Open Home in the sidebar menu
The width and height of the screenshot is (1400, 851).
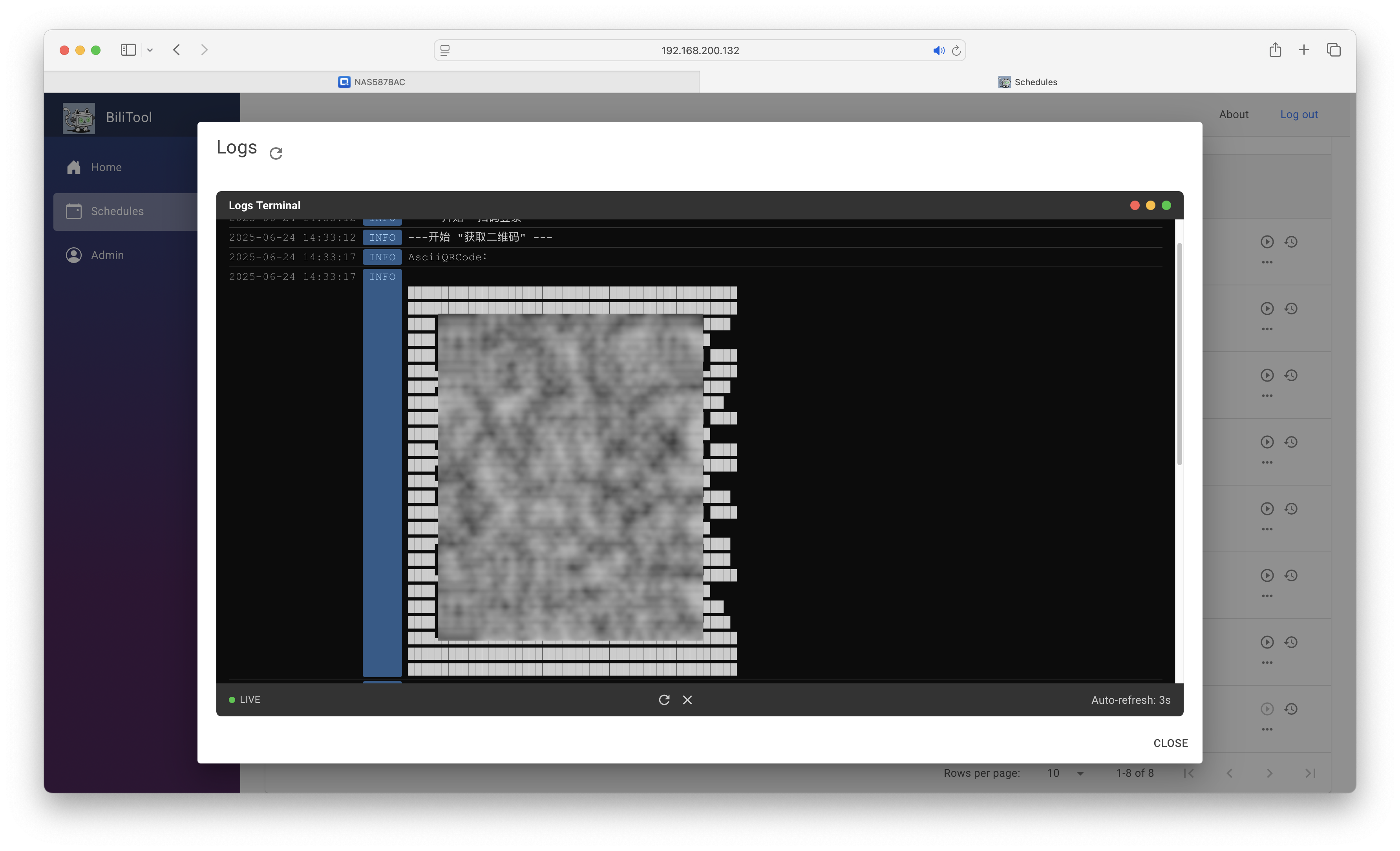(106, 168)
